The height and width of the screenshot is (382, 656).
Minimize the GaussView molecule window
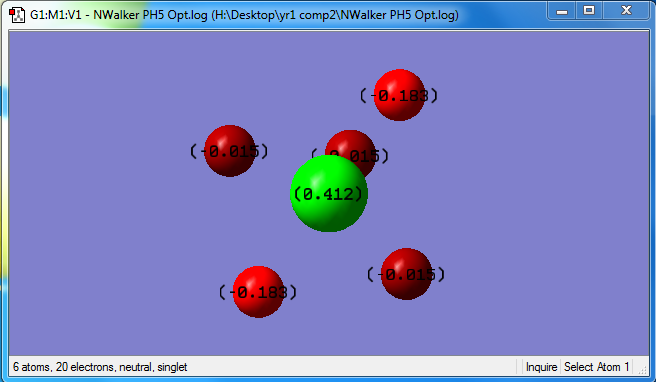click(x=561, y=11)
